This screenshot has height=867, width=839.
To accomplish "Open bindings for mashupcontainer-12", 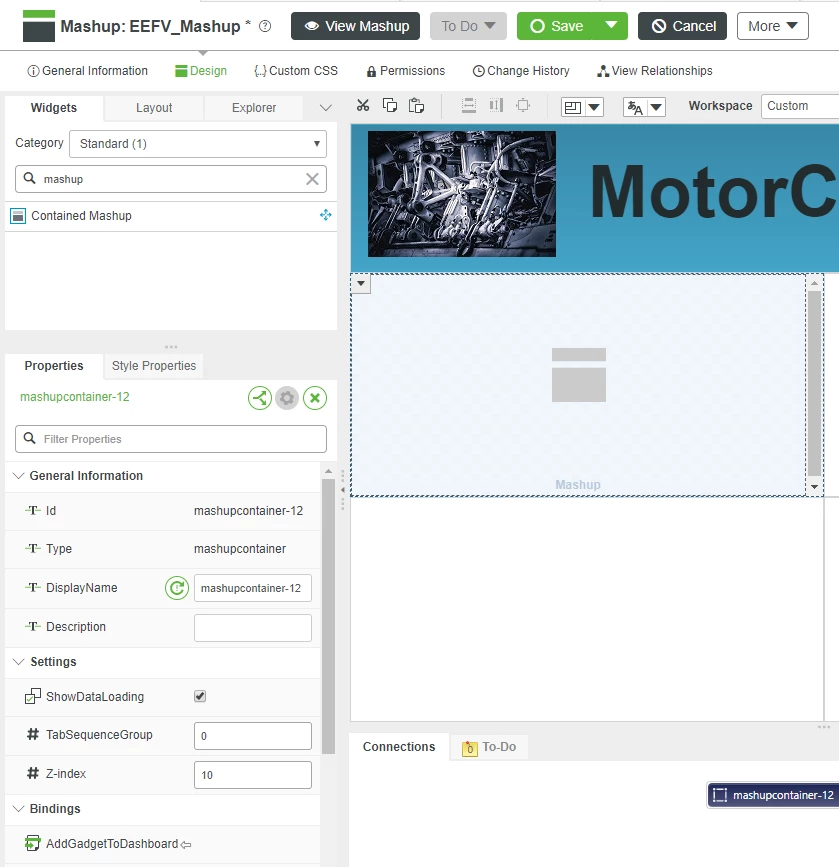I will [259, 397].
